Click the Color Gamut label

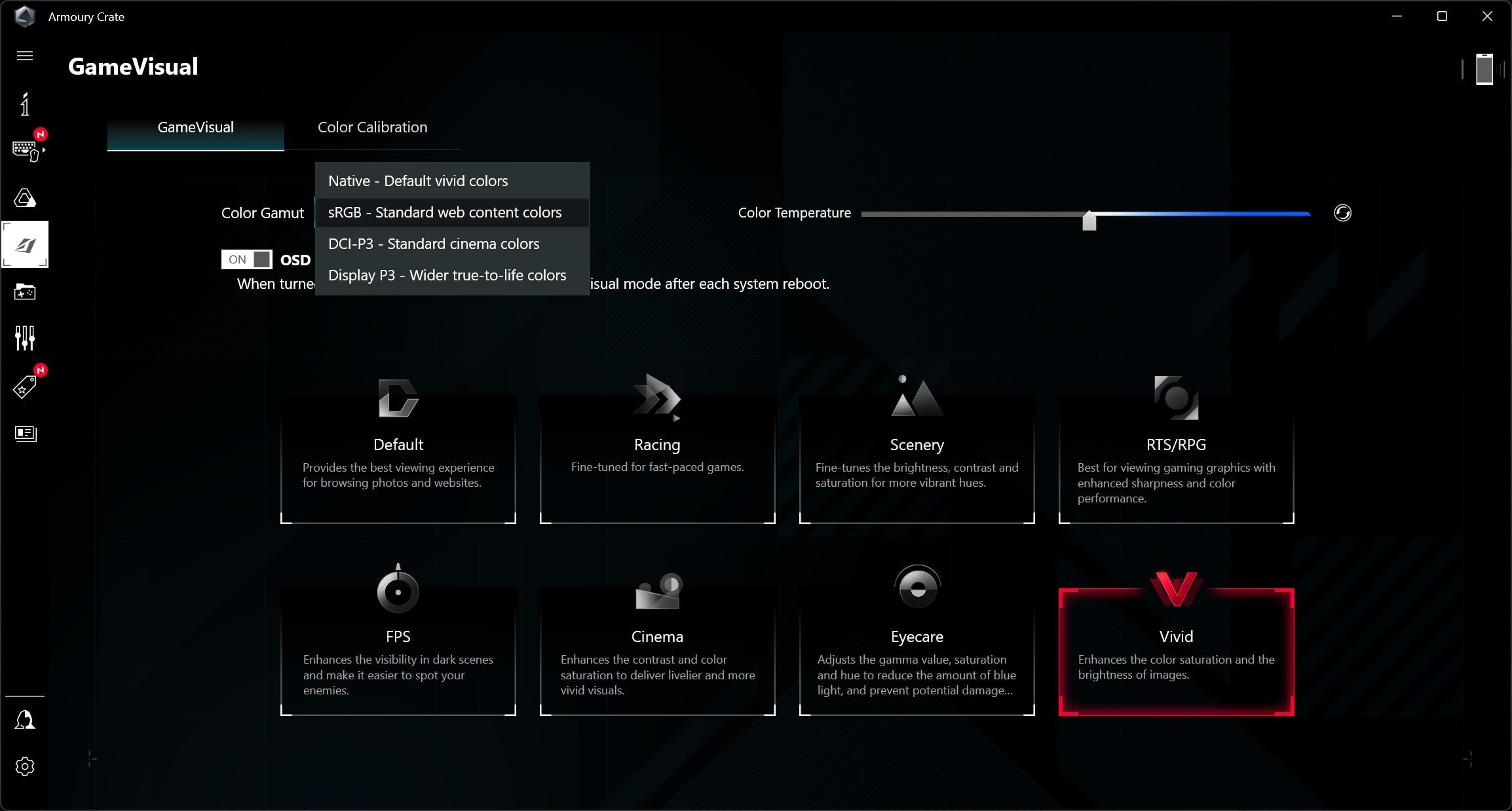(262, 213)
